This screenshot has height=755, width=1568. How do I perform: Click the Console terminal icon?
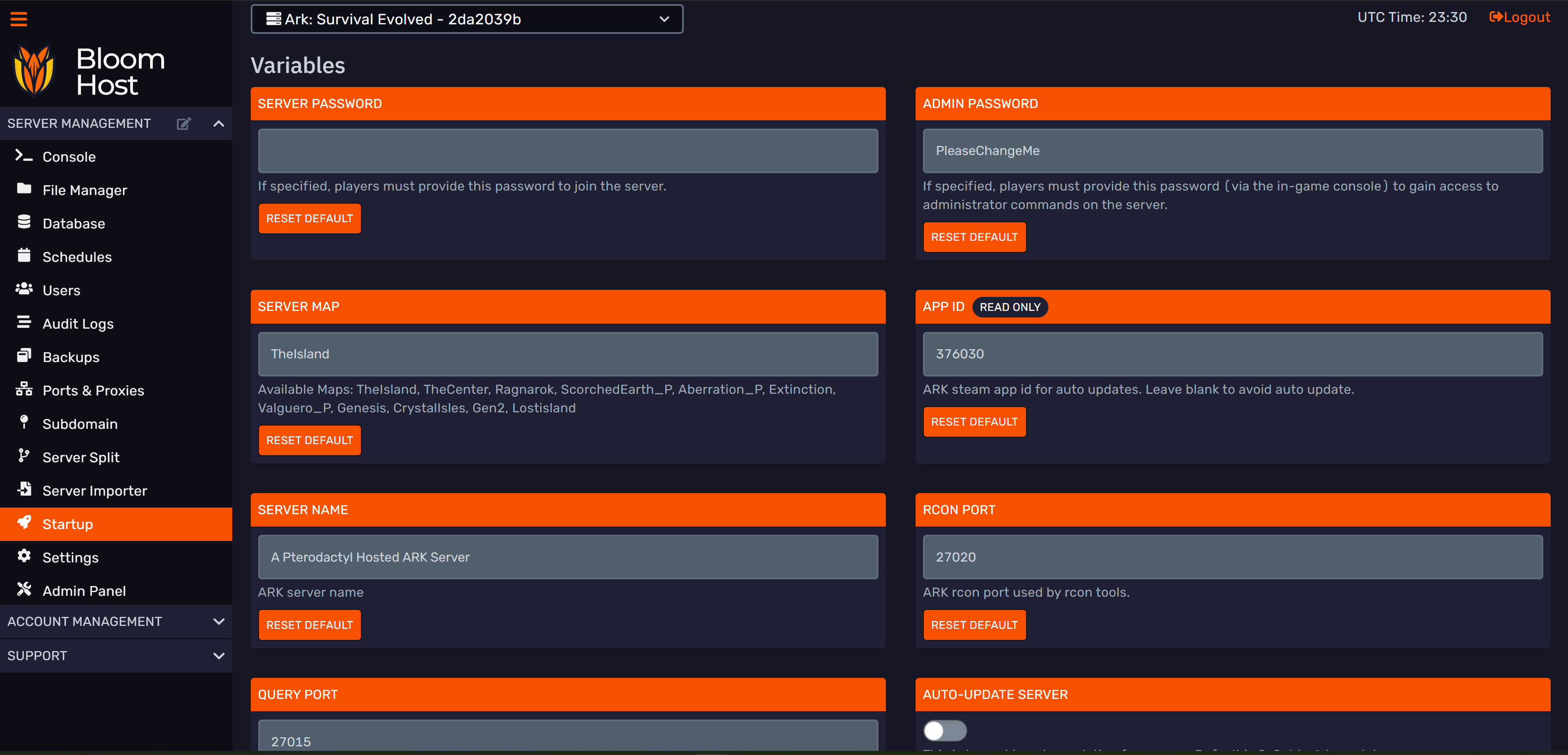[x=24, y=156]
